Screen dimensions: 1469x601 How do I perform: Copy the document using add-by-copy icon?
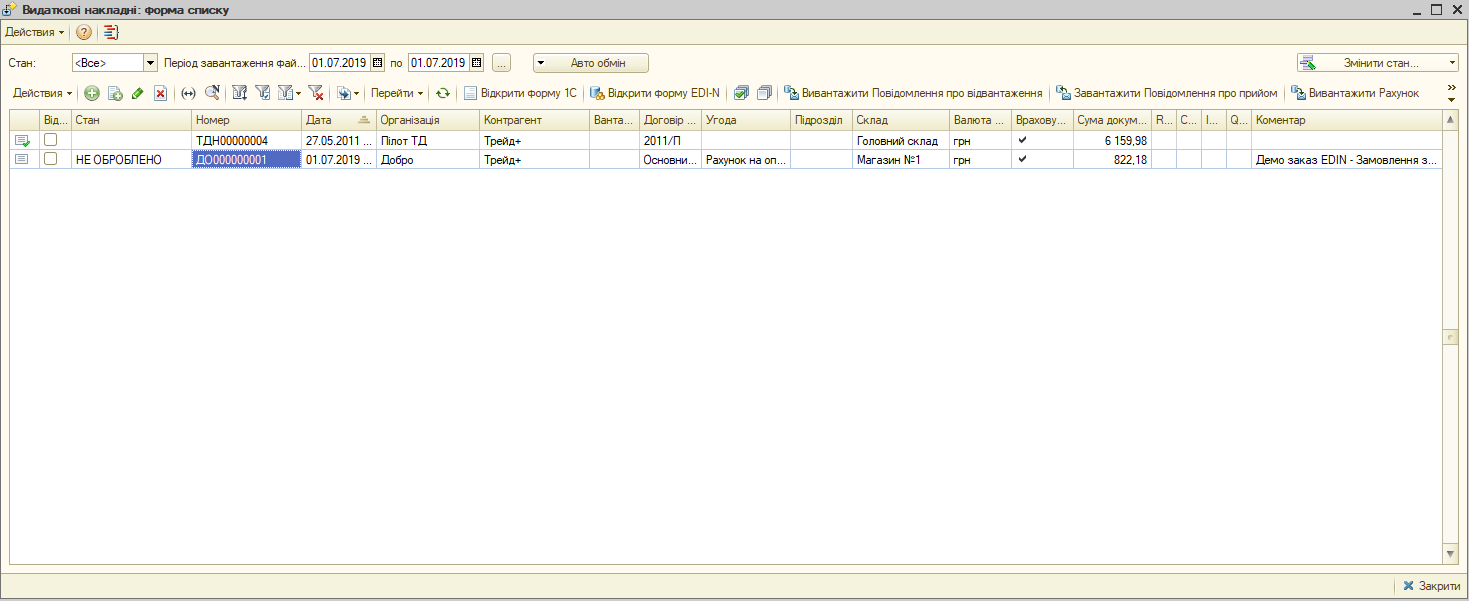point(115,93)
